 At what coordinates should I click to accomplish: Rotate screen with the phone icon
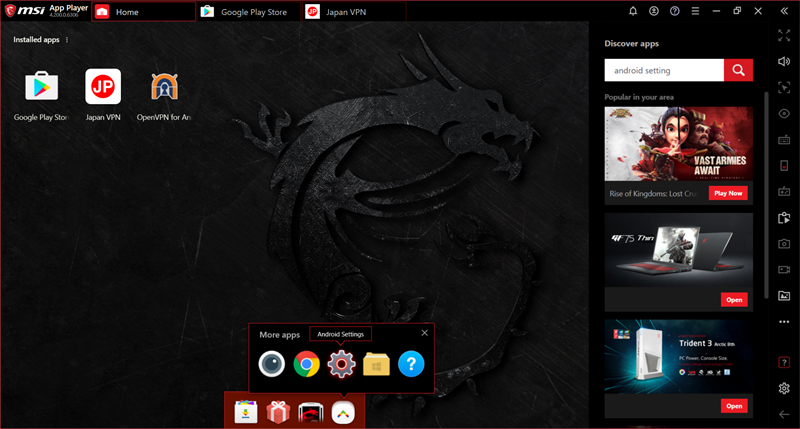[784, 166]
